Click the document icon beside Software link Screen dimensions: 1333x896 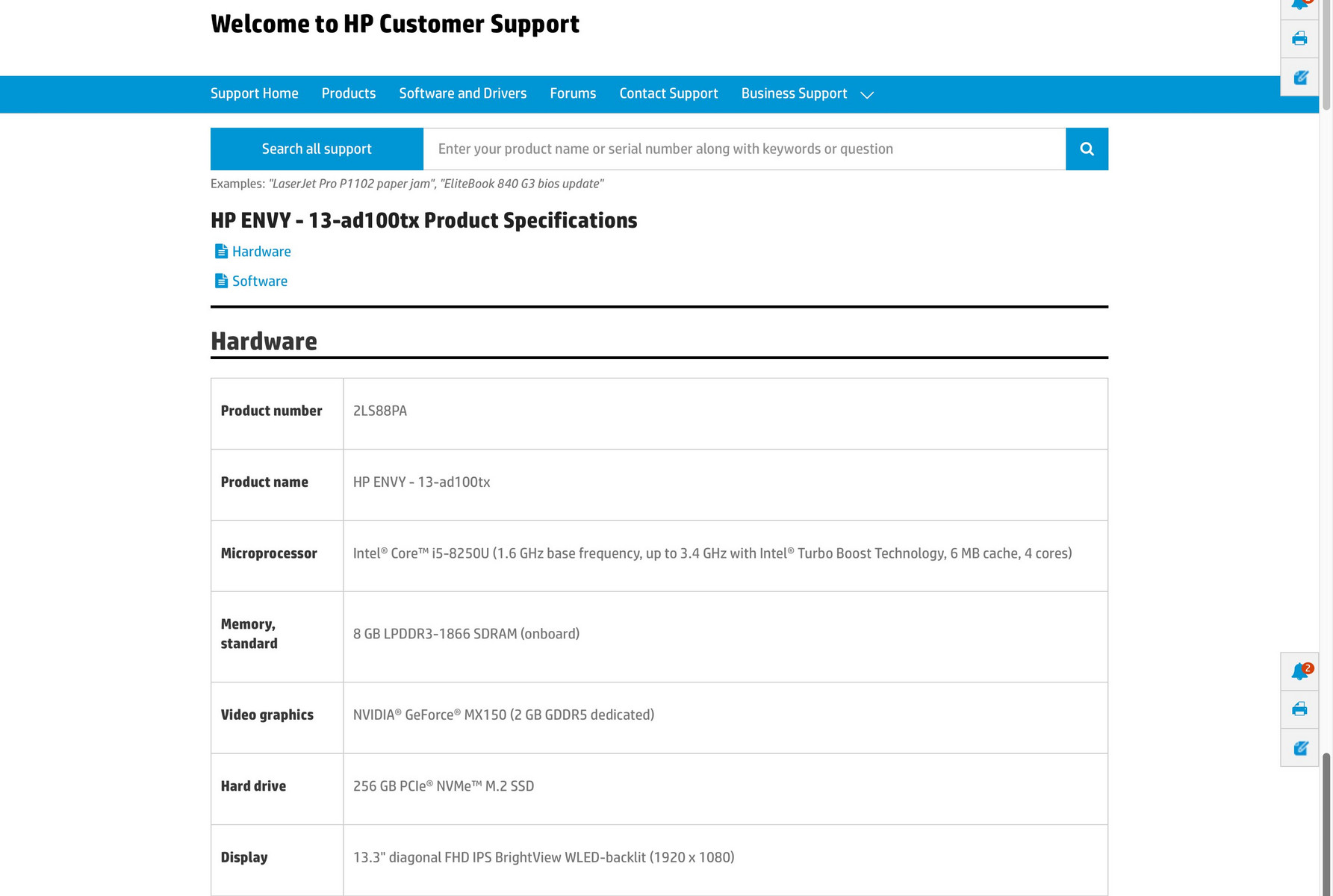click(221, 281)
